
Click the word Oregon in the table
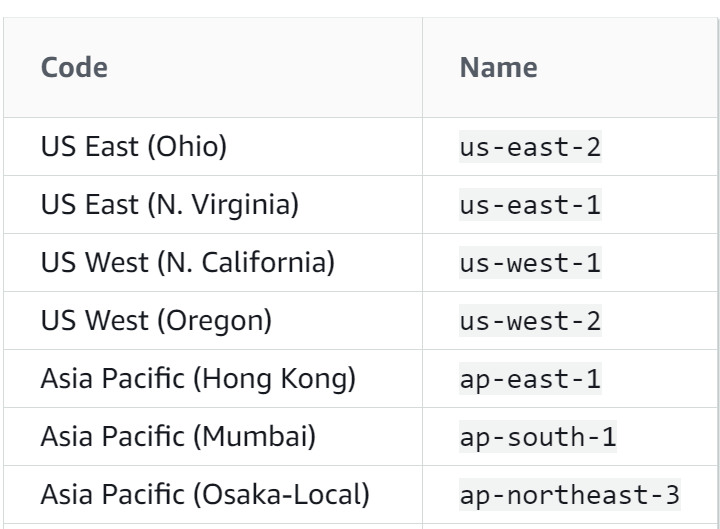(x=215, y=321)
